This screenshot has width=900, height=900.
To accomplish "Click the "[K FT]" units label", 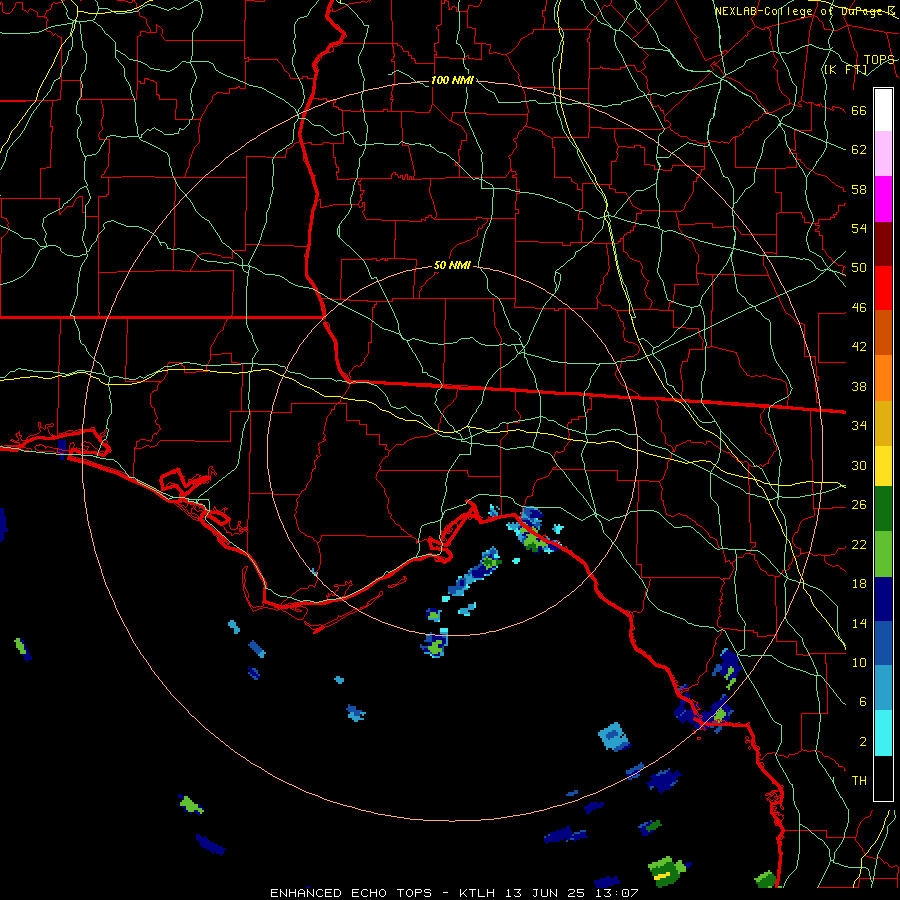I will [845, 70].
